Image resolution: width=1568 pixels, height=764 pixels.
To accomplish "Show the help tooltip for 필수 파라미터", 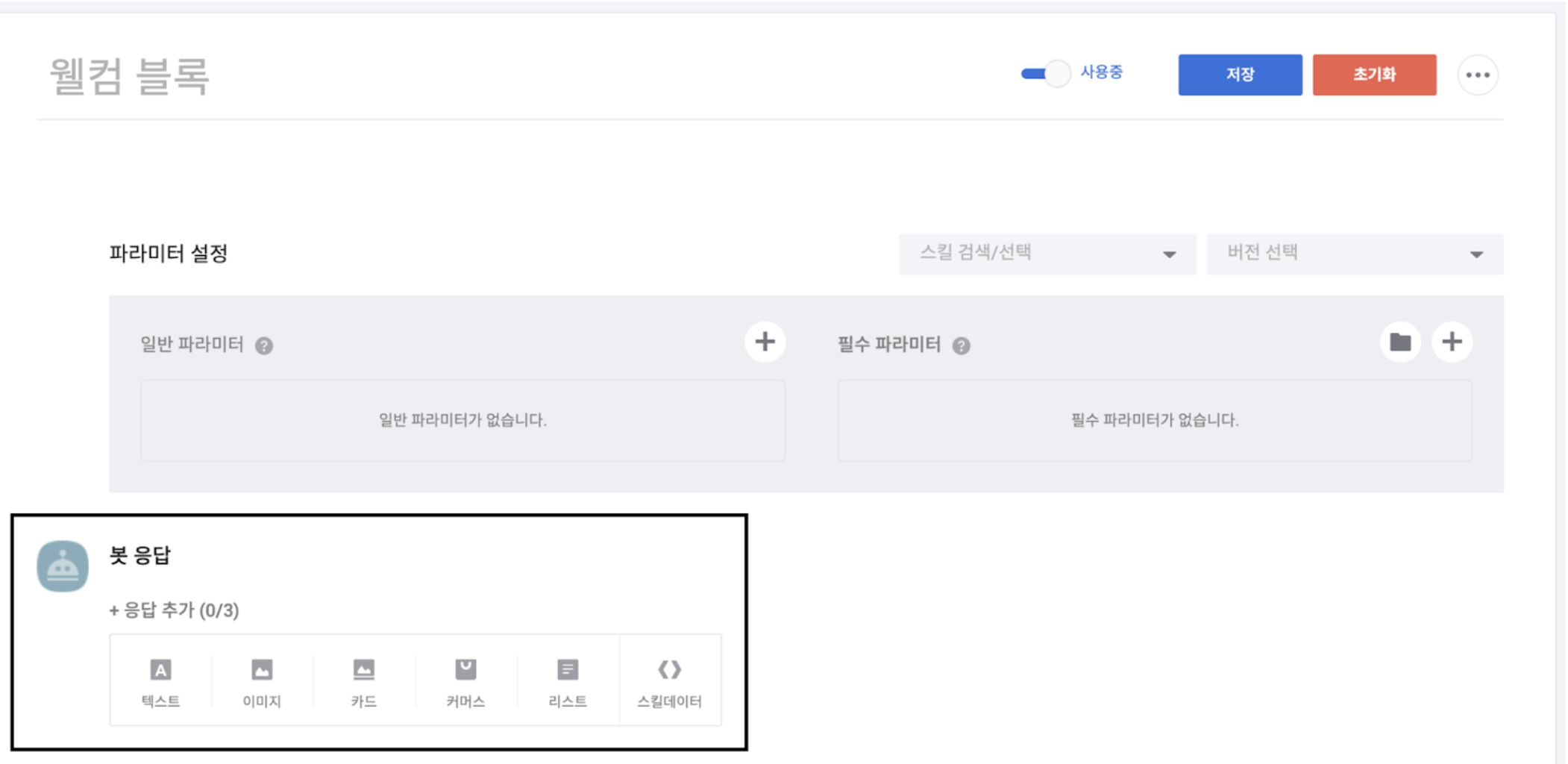I will point(962,345).
